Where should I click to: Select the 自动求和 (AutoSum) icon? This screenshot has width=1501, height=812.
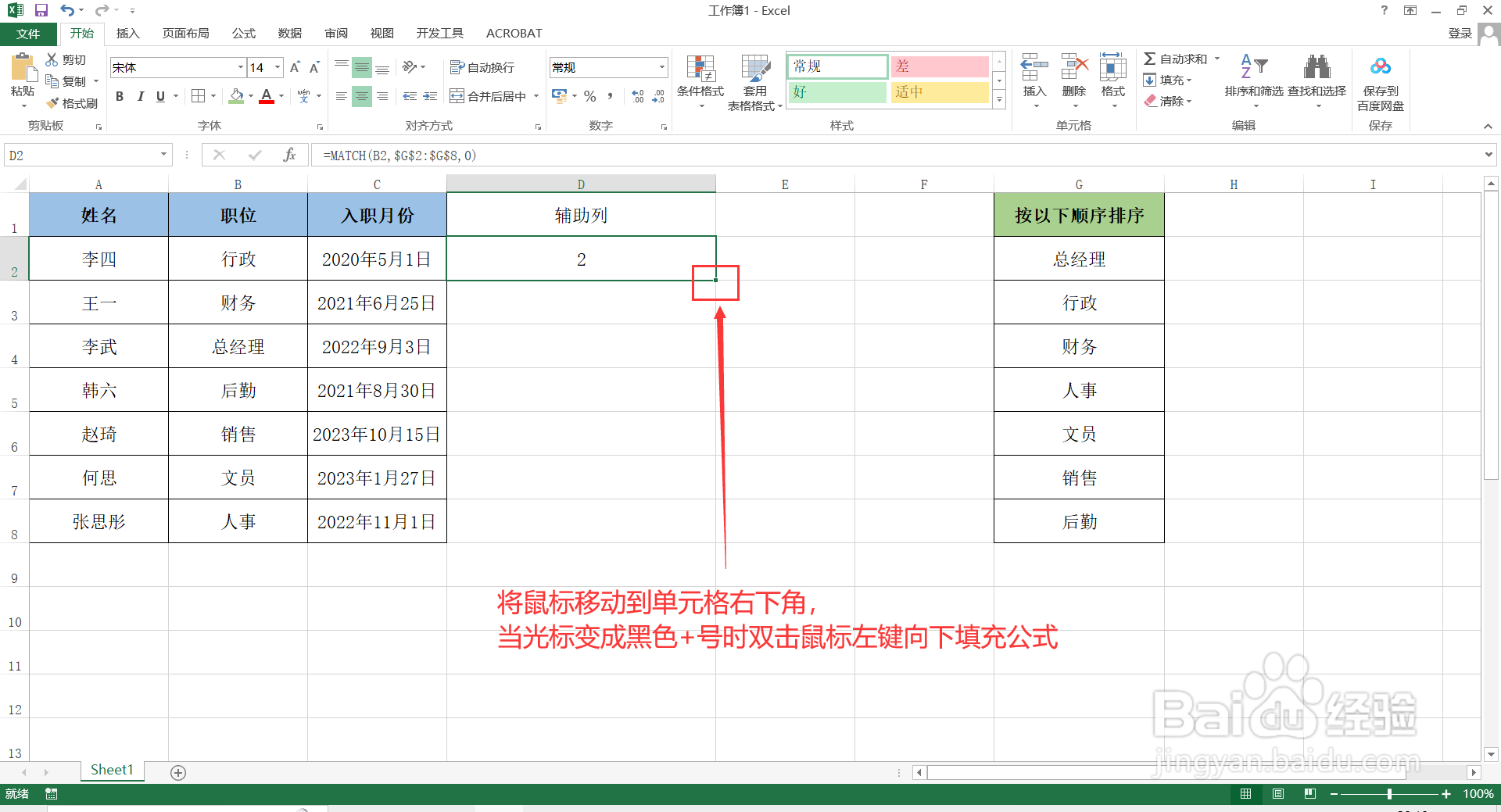point(1150,58)
